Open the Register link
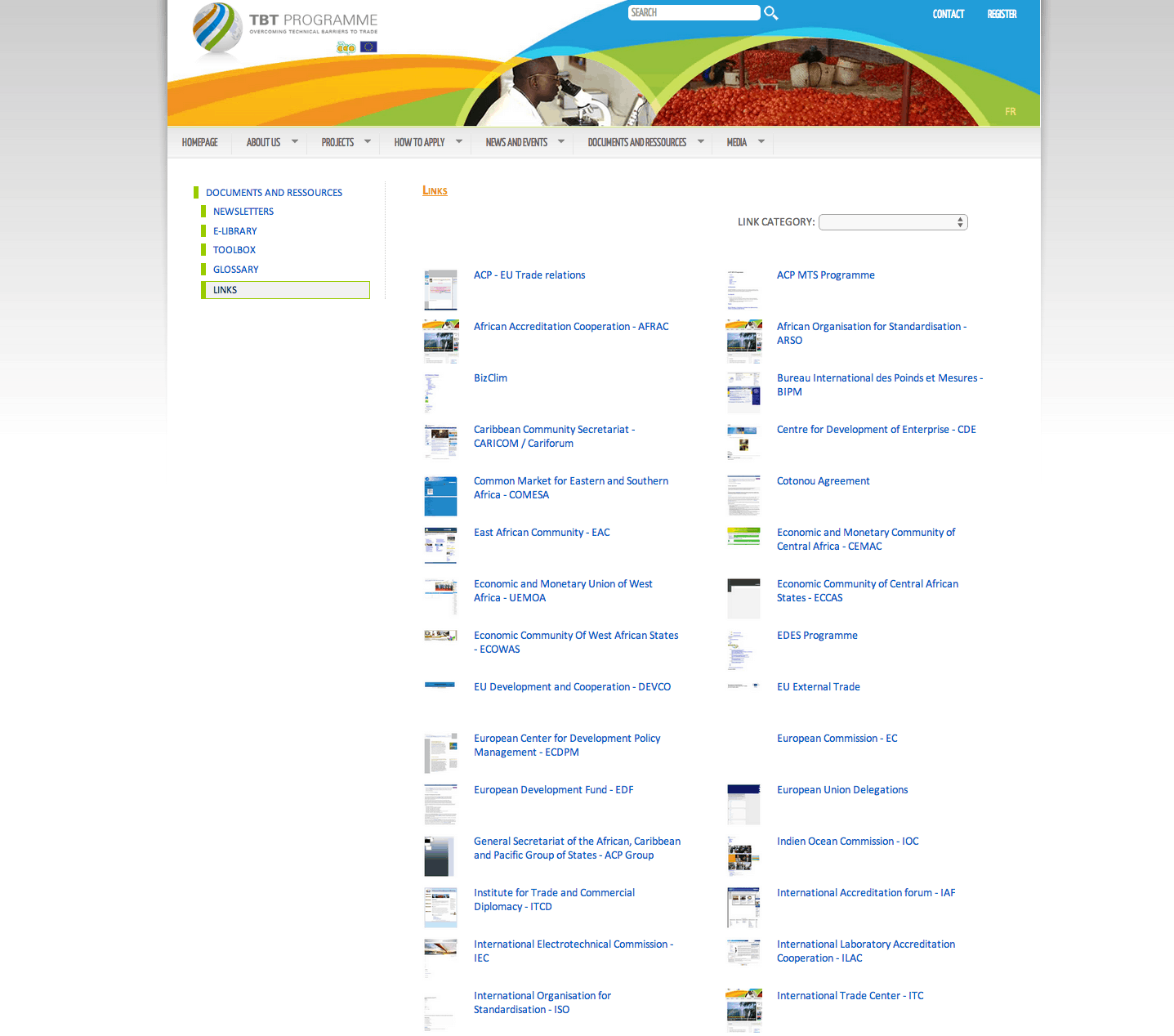 click(x=1002, y=14)
